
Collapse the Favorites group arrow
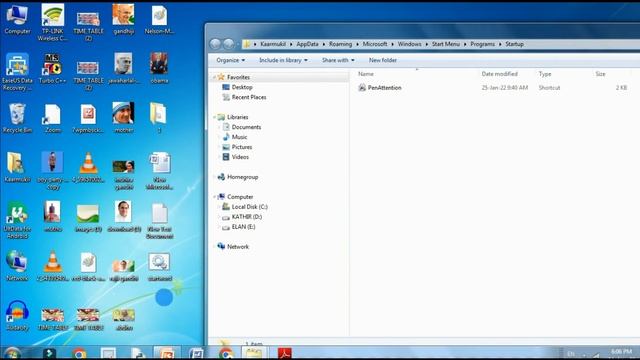(x=214, y=77)
